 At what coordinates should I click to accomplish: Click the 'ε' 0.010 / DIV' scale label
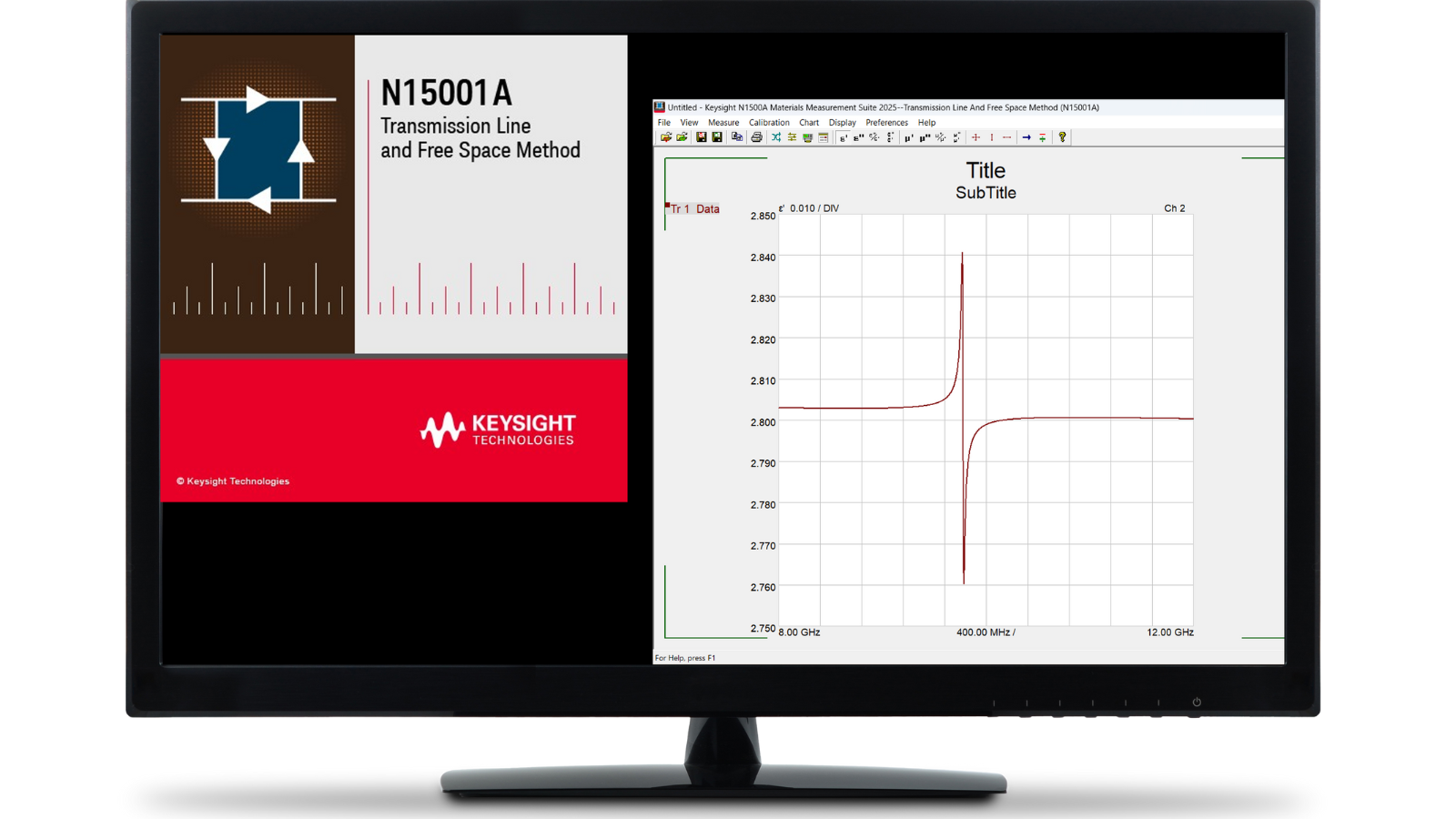[x=809, y=208]
